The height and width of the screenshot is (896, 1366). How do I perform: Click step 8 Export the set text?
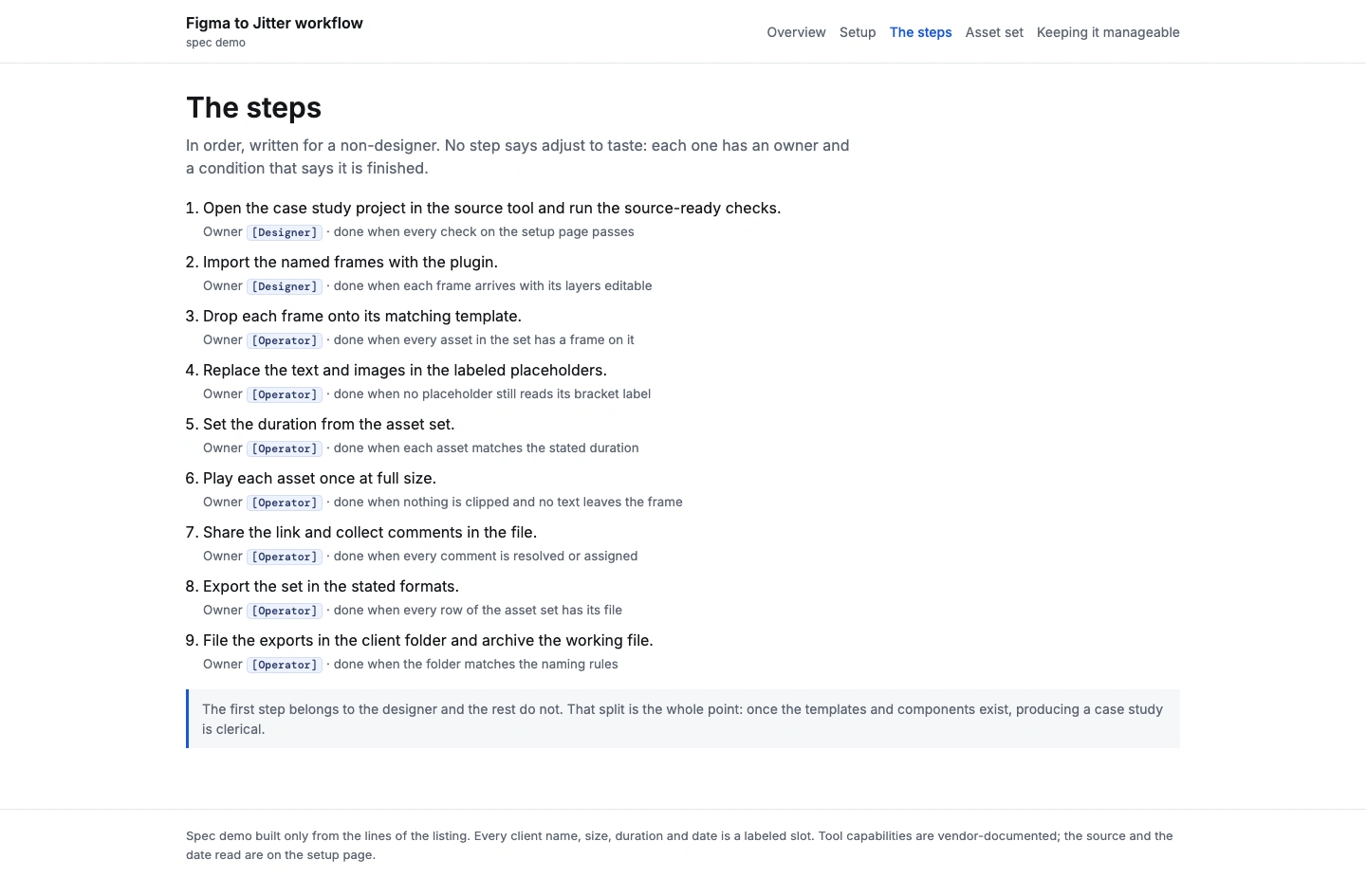[x=331, y=586]
